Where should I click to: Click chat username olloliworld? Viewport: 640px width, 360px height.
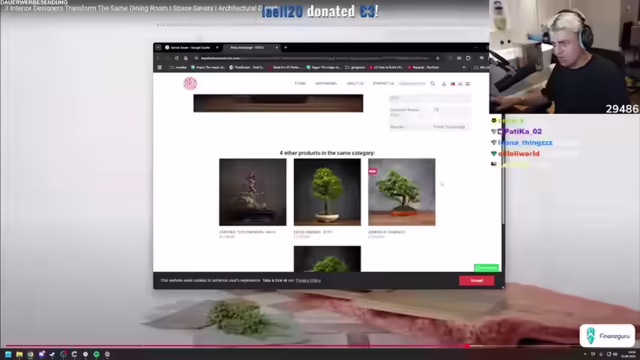click(x=519, y=153)
